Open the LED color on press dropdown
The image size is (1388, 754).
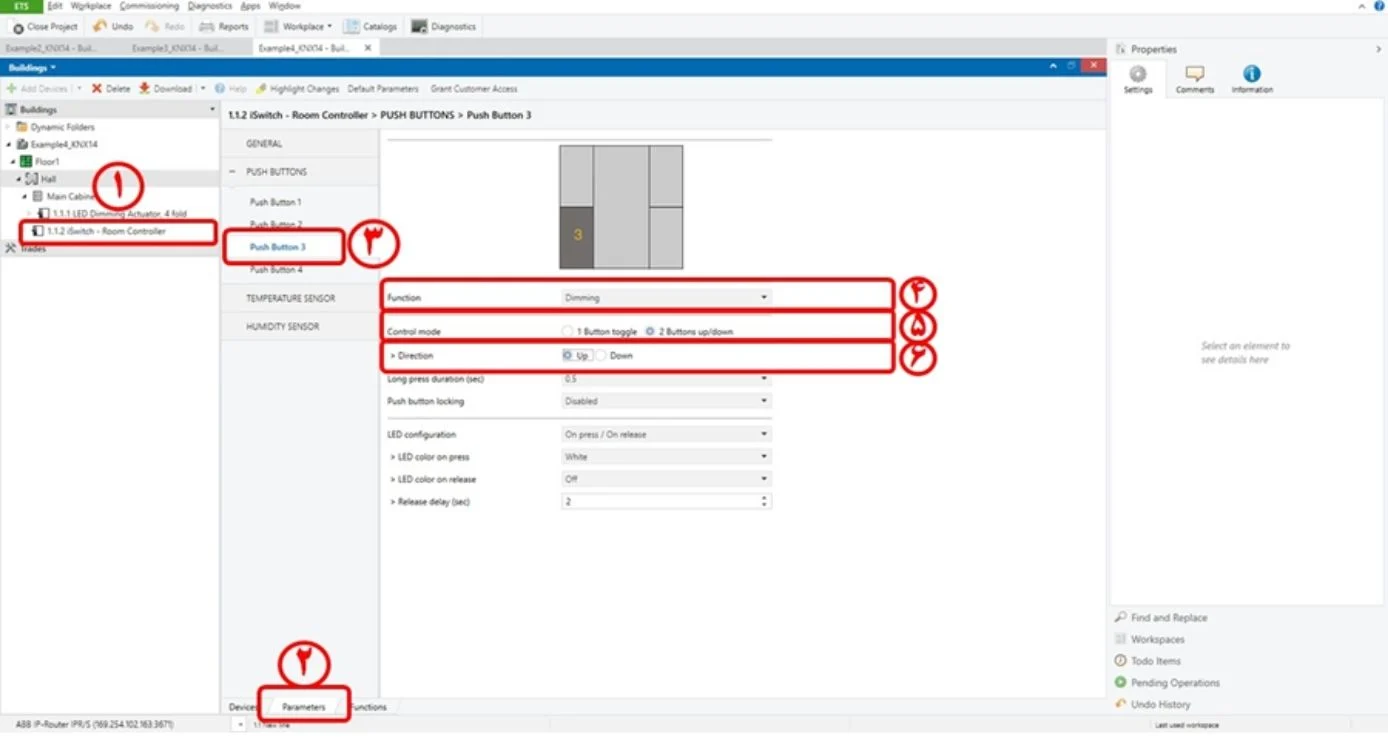click(x=666, y=457)
